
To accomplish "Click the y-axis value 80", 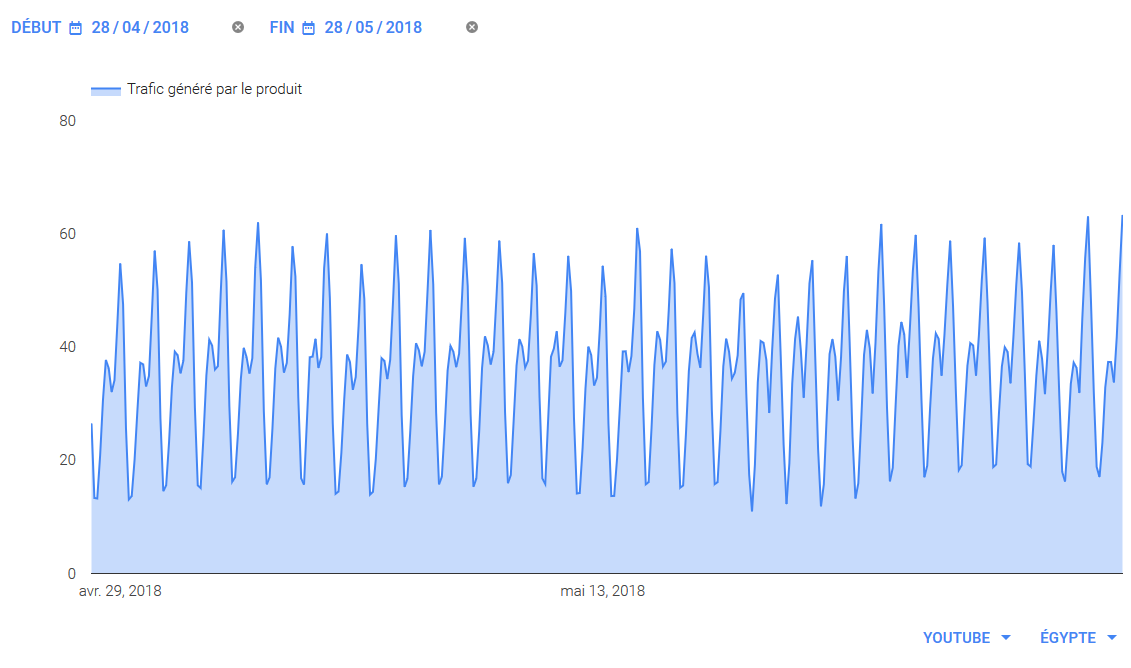I will [x=67, y=121].
